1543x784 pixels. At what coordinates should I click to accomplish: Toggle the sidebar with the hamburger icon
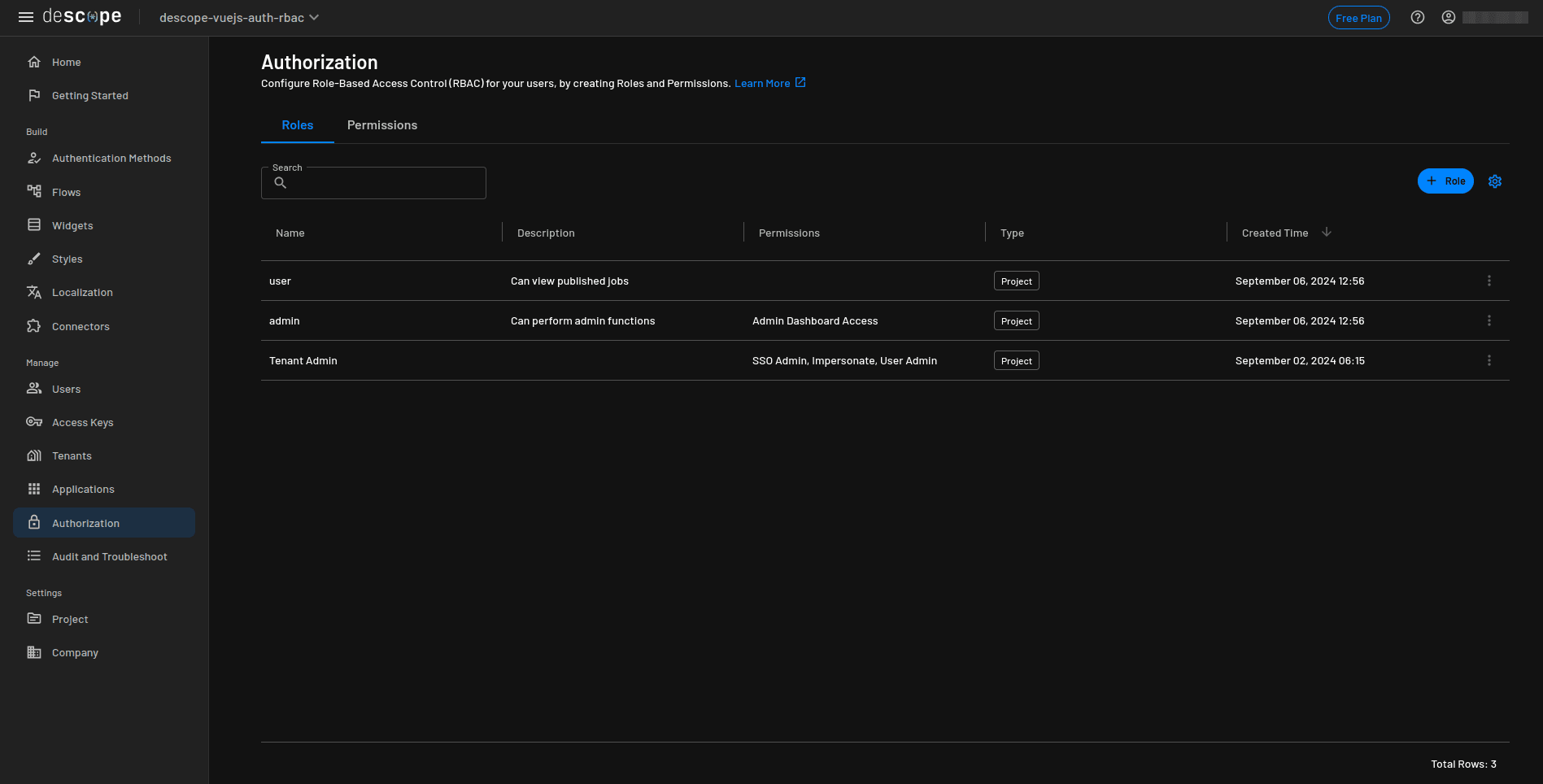pyautogui.click(x=26, y=16)
